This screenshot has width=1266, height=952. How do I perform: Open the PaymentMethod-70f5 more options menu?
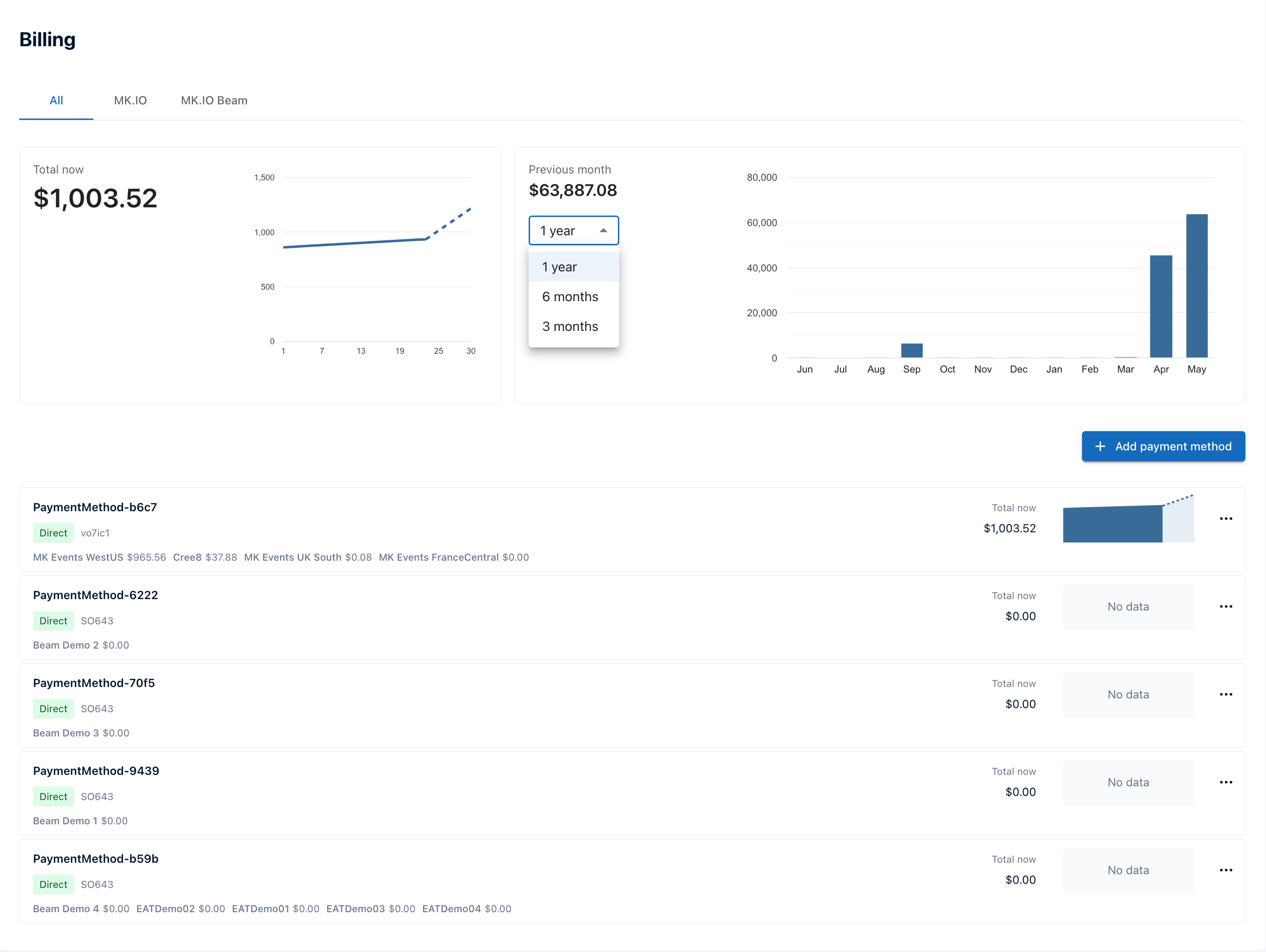tap(1225, 694)
